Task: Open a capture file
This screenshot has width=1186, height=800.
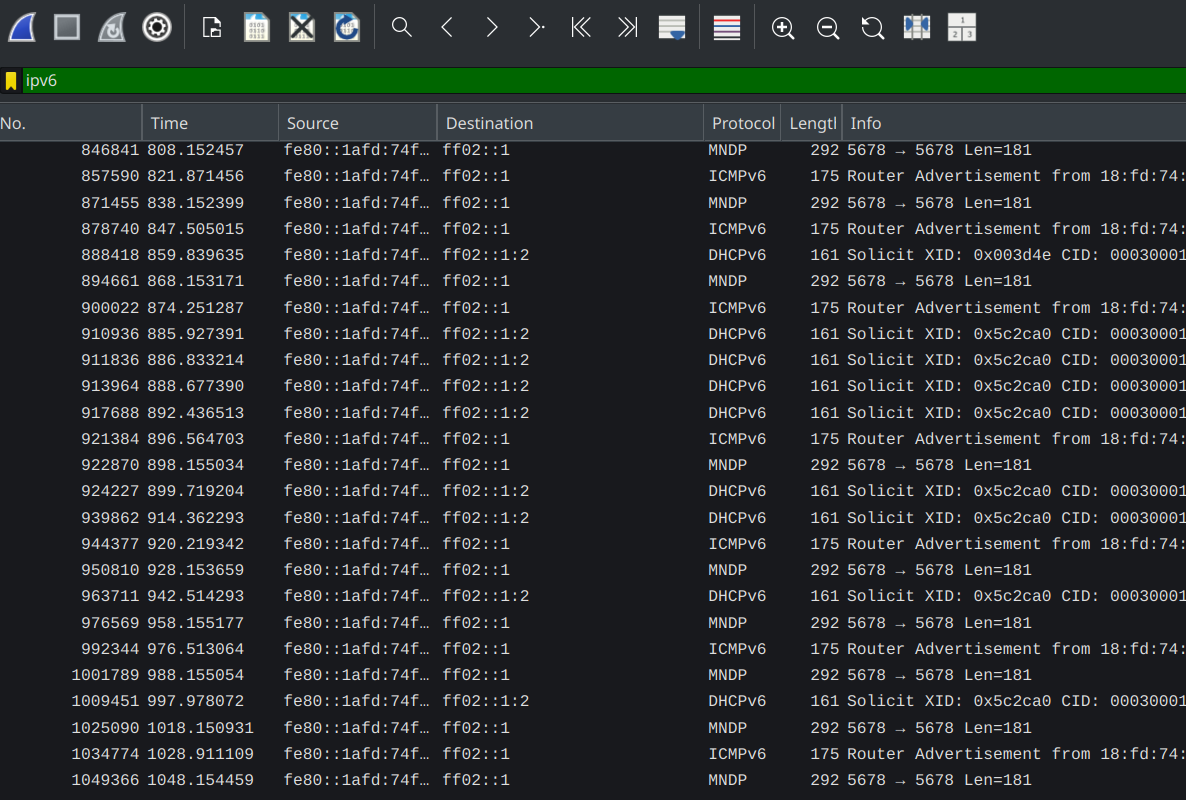Action: pos(212,27)
